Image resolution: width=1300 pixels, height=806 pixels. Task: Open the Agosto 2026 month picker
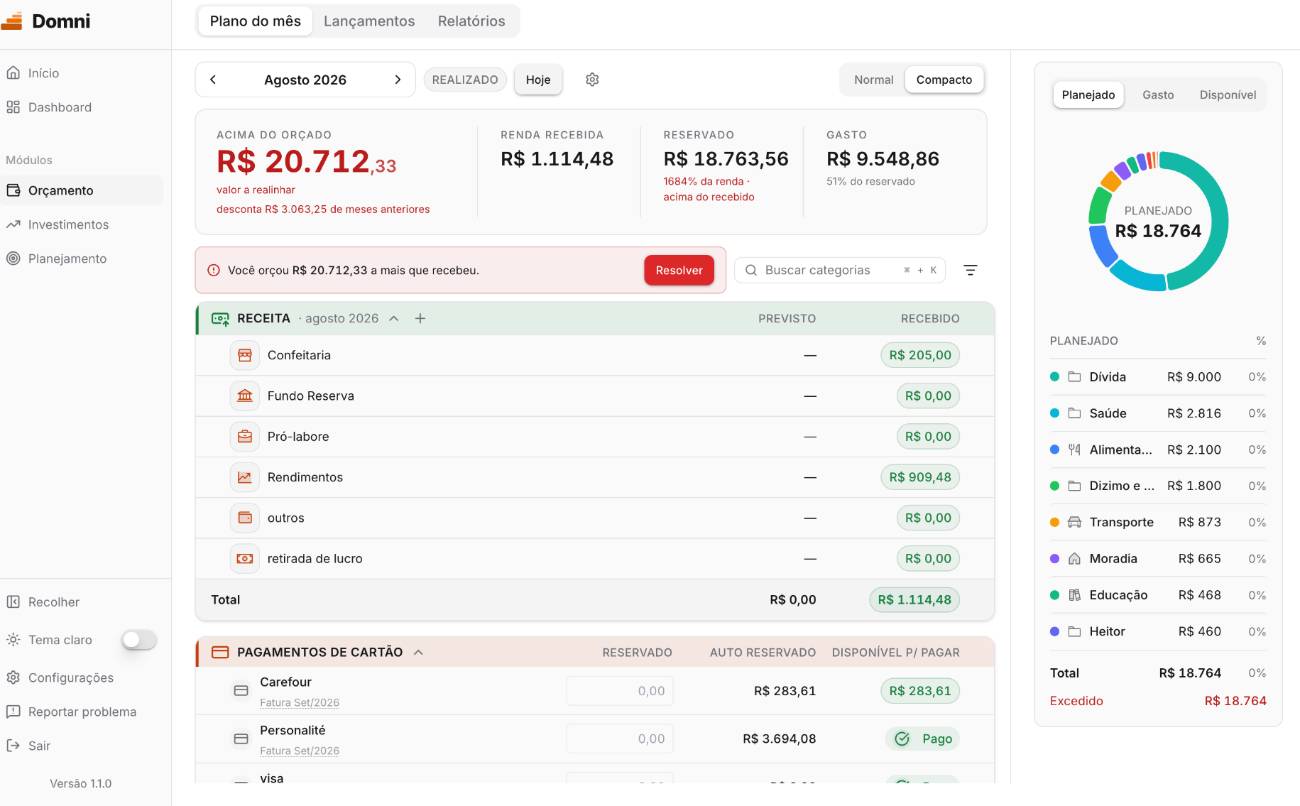[305, 80]
